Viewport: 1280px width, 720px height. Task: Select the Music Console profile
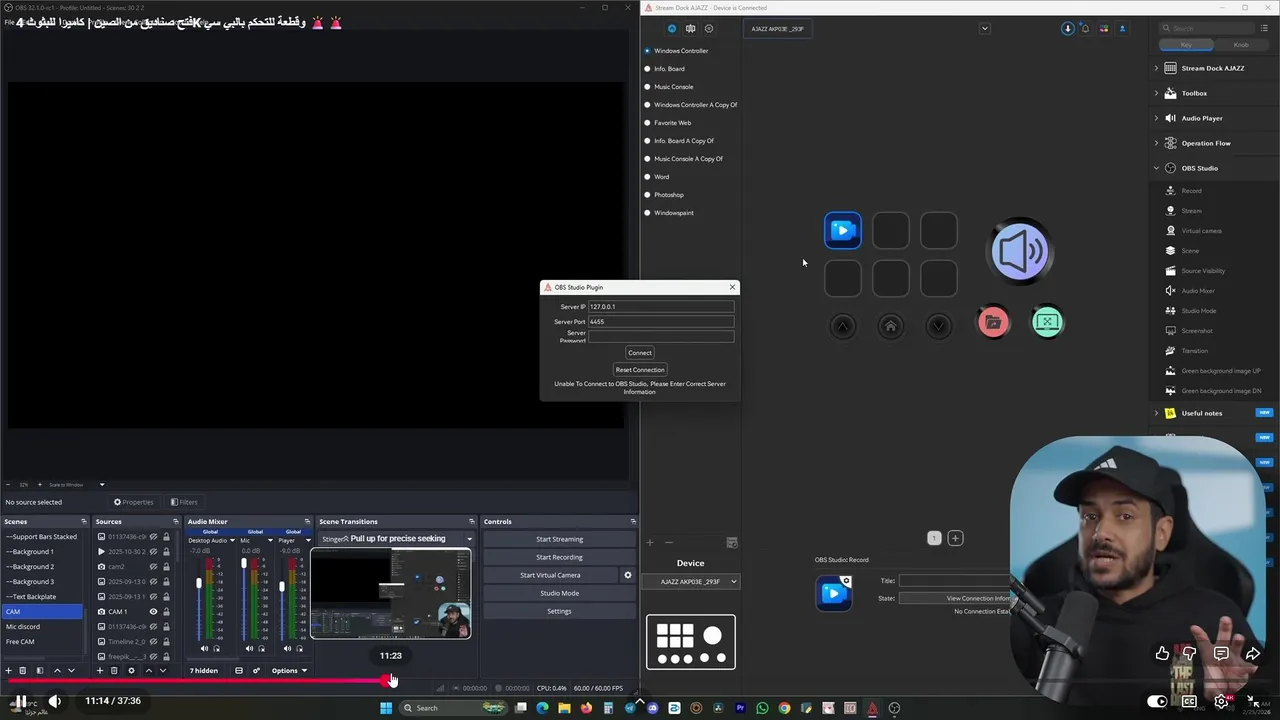pos(673,87)
